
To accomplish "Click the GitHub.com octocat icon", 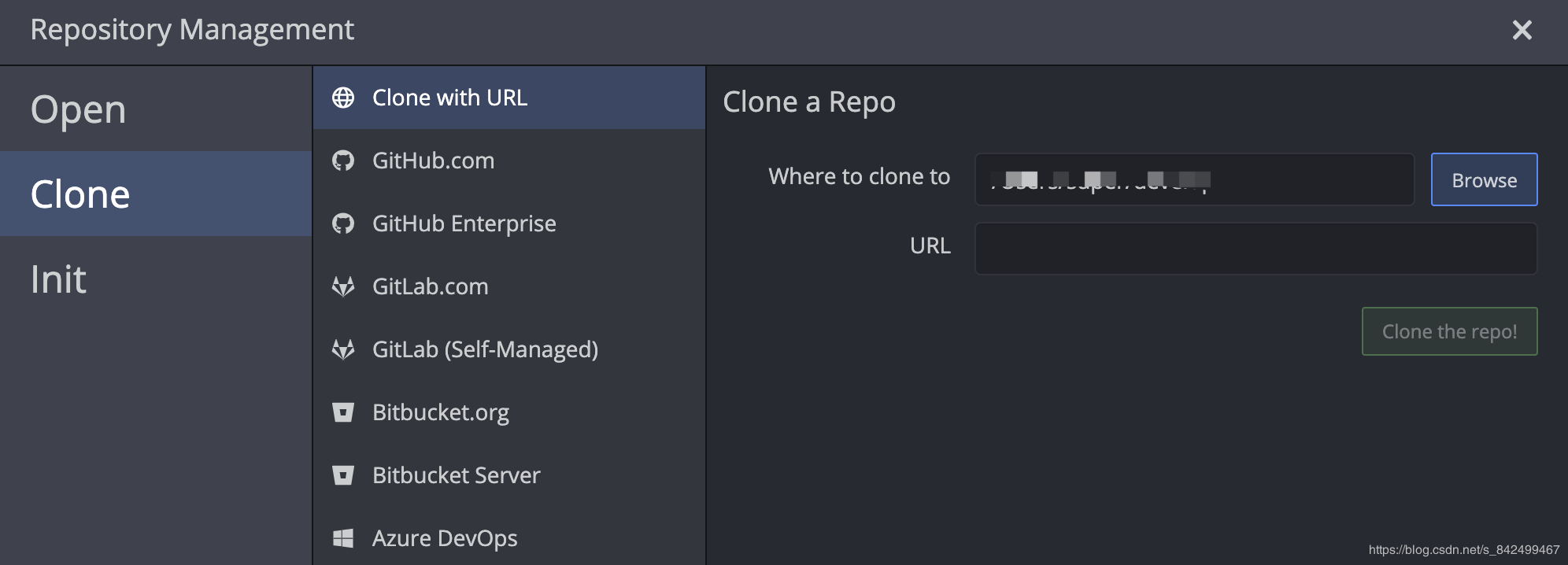I will [343, 161].
